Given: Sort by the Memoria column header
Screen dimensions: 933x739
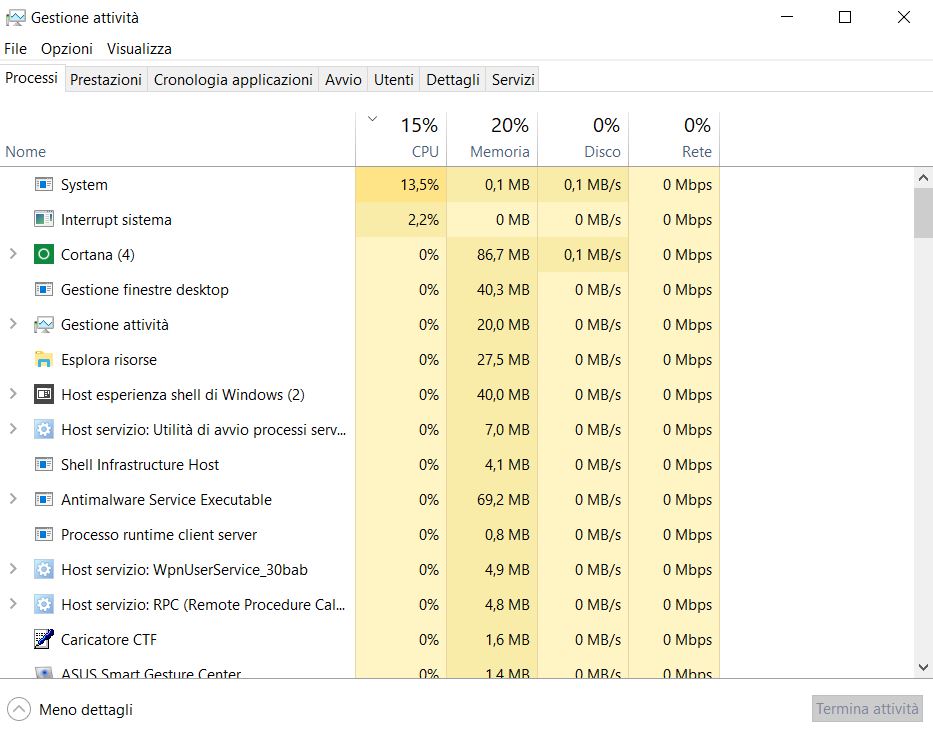Looking at the screenshot, I should pyautogui.click(x=492, y=139).
